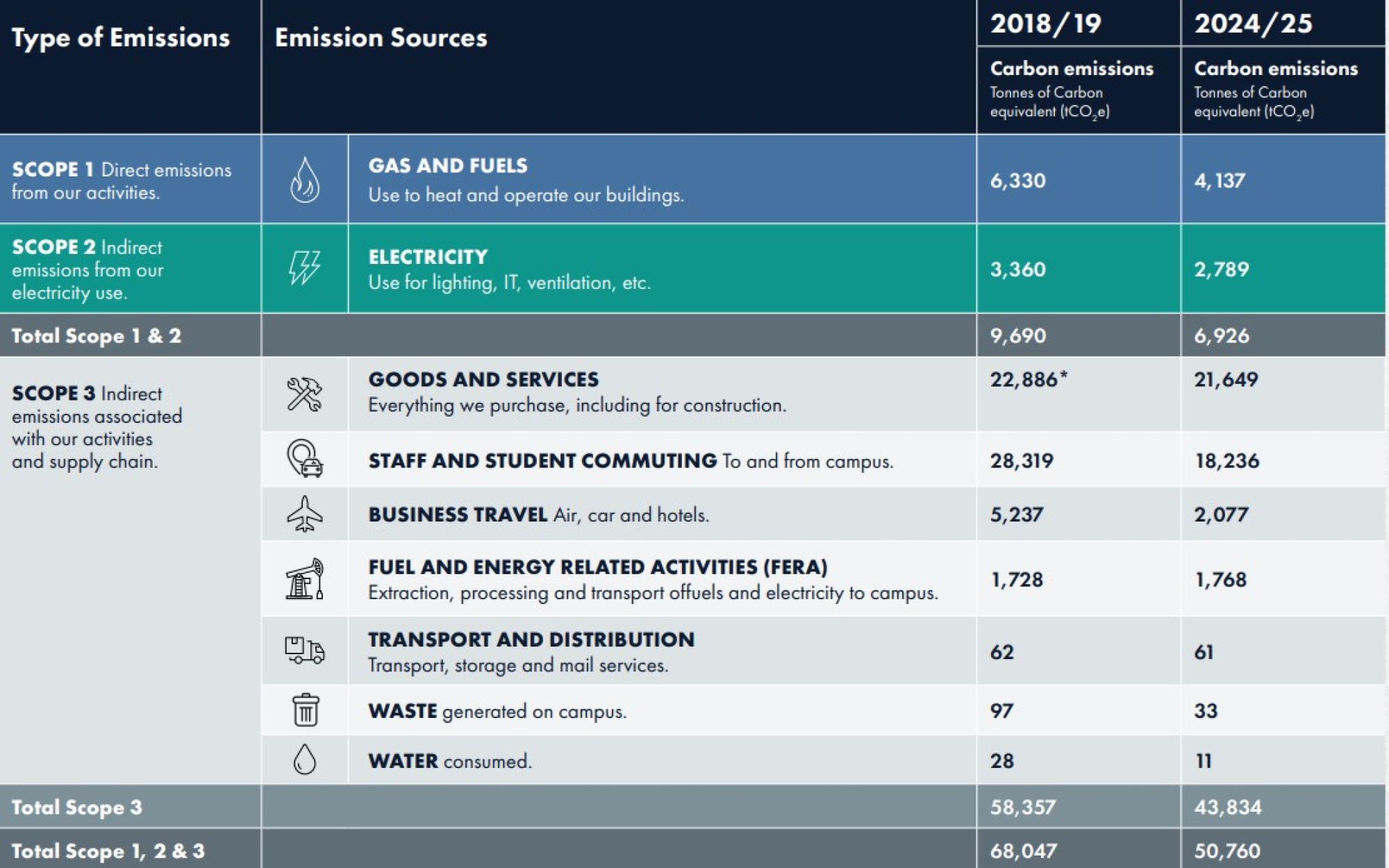This screenshot has width=1389, height=868.
Task: Click the oil pump FERA icon
Action: pyautogui.click(x=305, y=579)
